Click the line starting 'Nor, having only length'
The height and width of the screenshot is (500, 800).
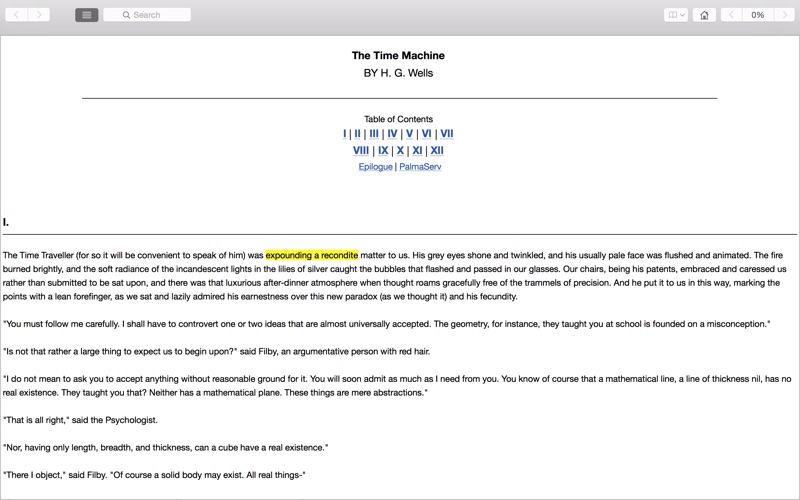[165, 447]
